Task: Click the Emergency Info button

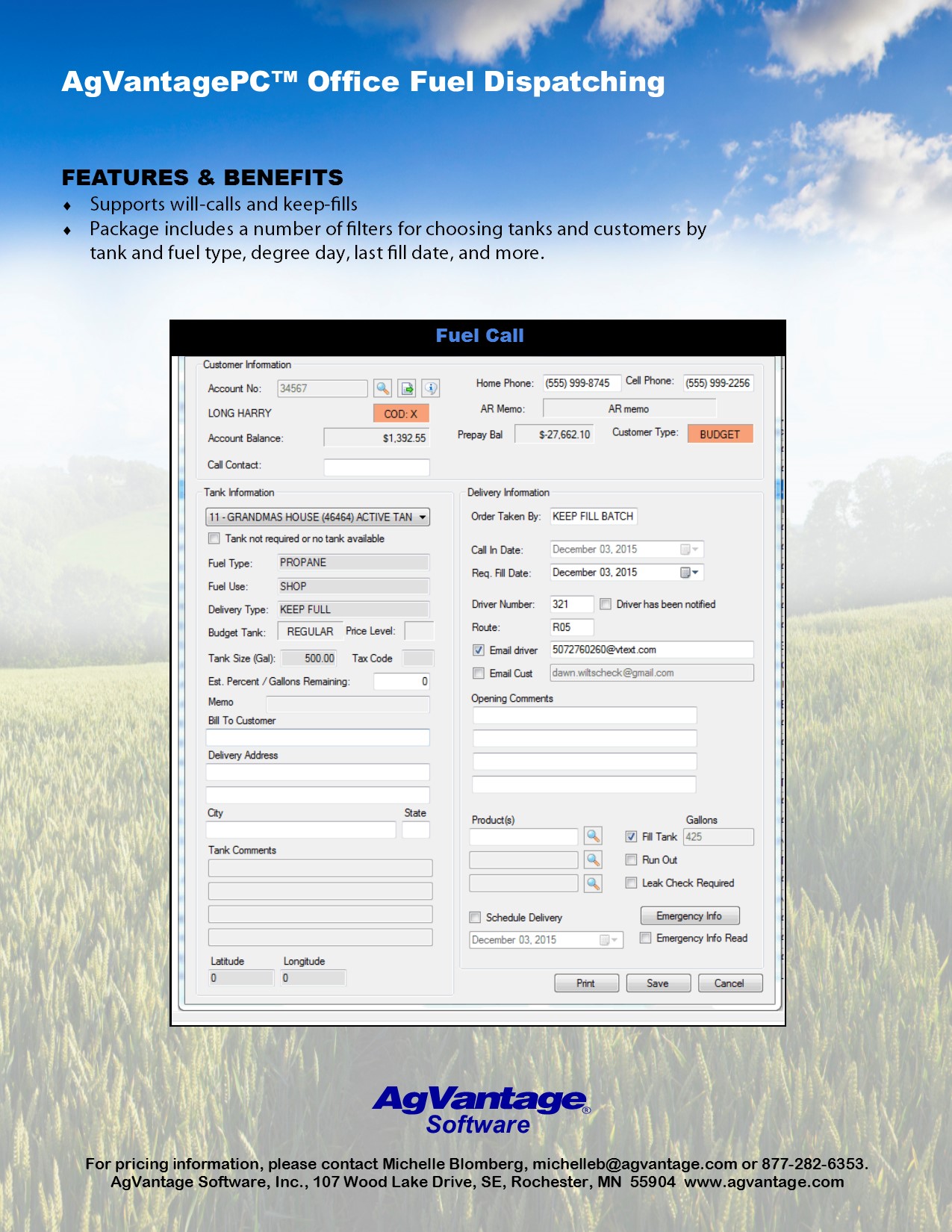Action: point(690,916)
